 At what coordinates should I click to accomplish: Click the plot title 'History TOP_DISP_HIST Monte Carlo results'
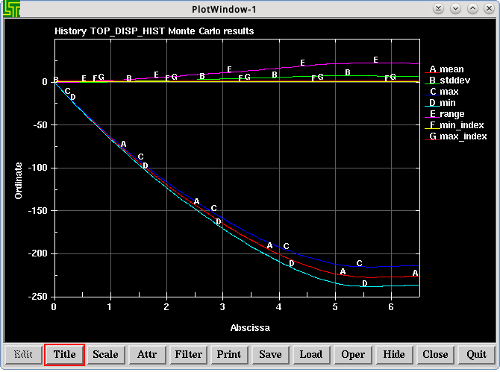coord(154,31)
